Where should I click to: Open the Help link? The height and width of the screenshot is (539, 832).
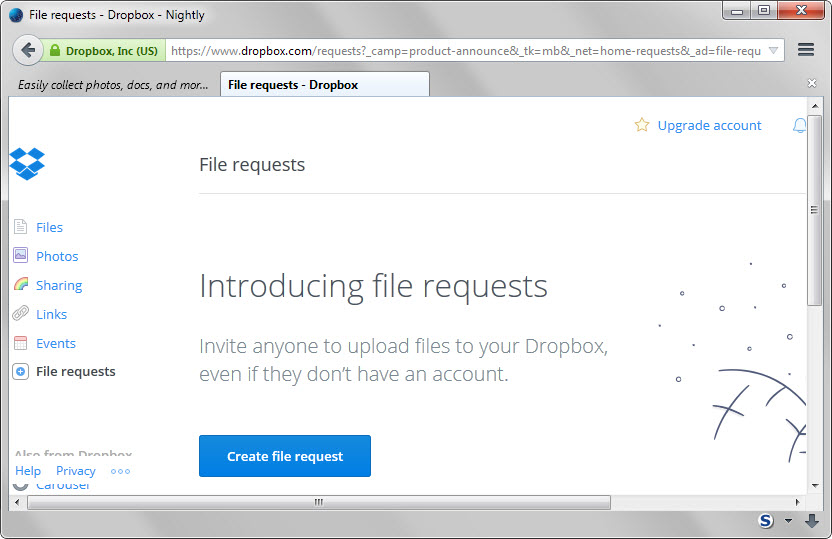(28, 471)
